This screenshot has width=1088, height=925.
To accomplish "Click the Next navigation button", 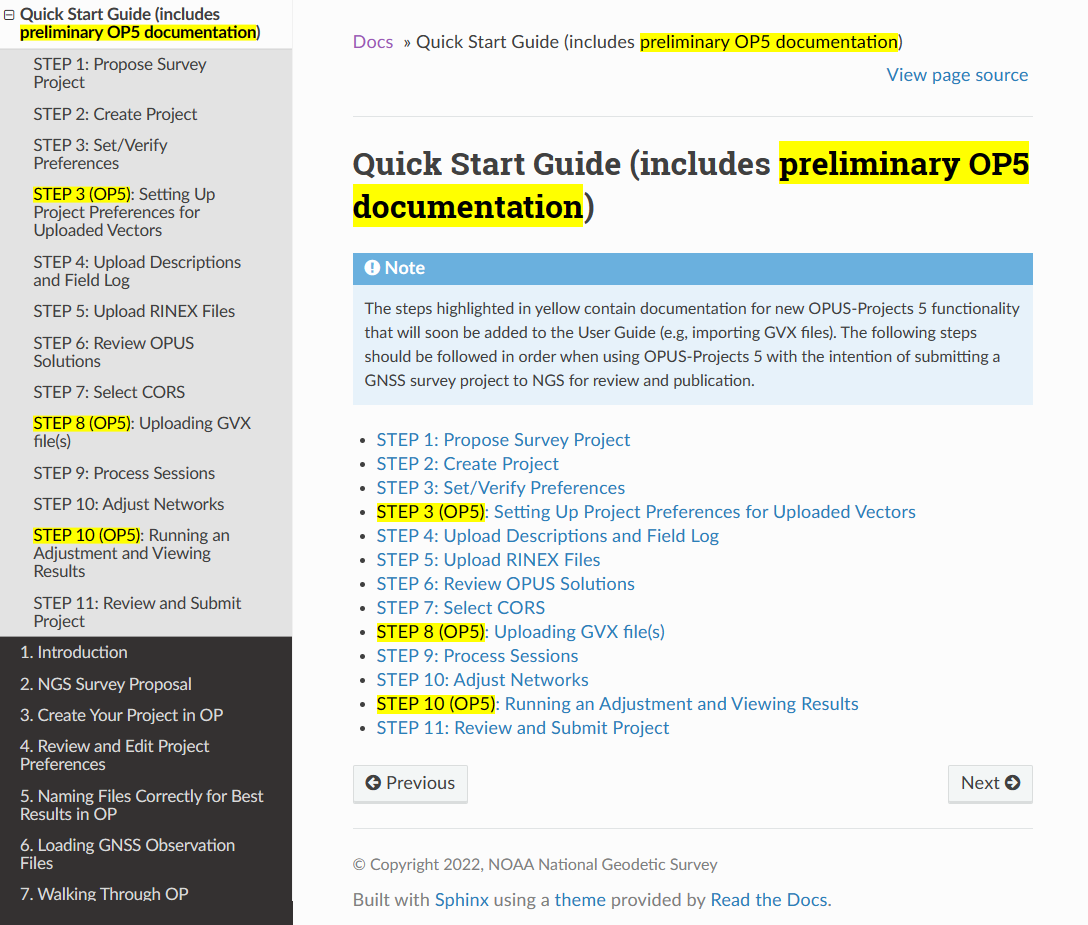I will 990,783.
